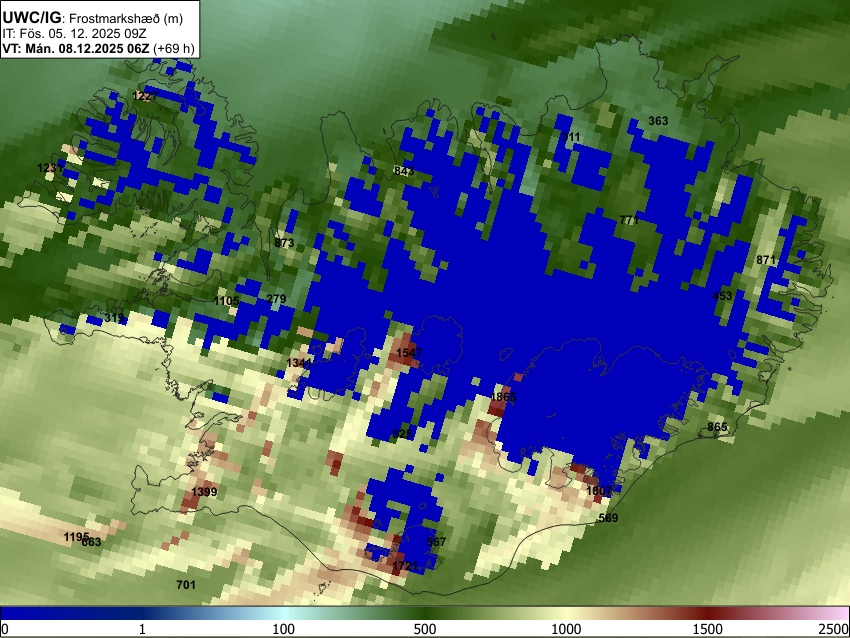850x638 pixels.
Task: Click the legend tick label 1000
Action: (566, 629)
